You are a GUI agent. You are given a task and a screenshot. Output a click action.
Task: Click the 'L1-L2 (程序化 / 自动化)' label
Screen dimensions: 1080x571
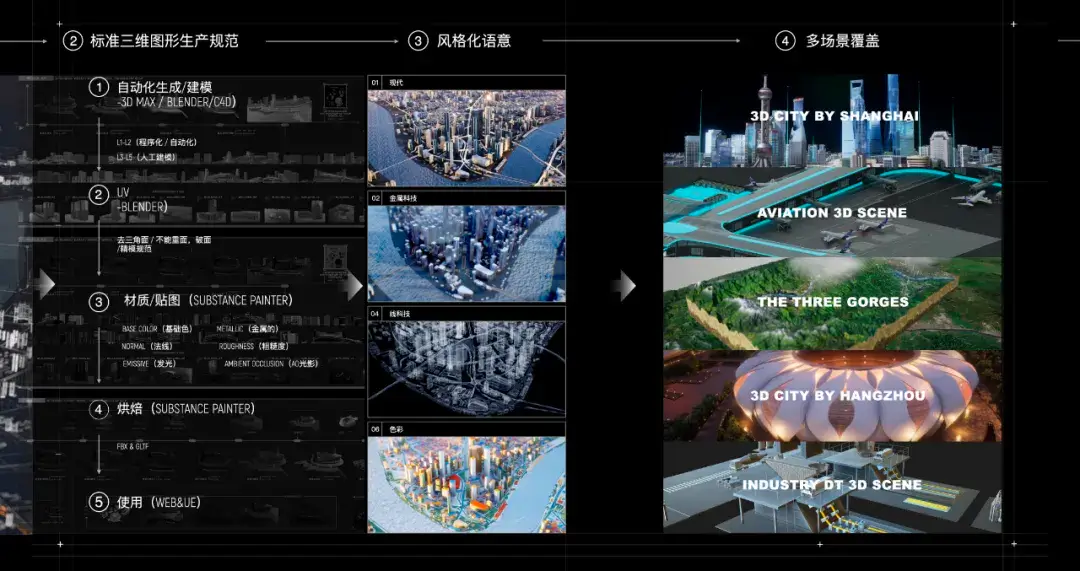click(156, 142)
